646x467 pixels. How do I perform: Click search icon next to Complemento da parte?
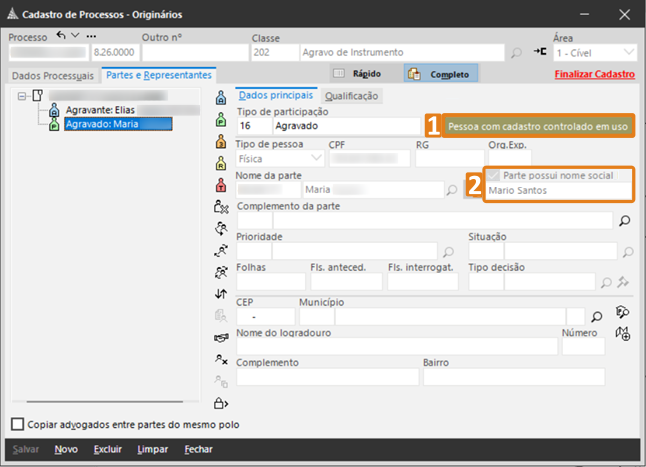click(625, 221)
